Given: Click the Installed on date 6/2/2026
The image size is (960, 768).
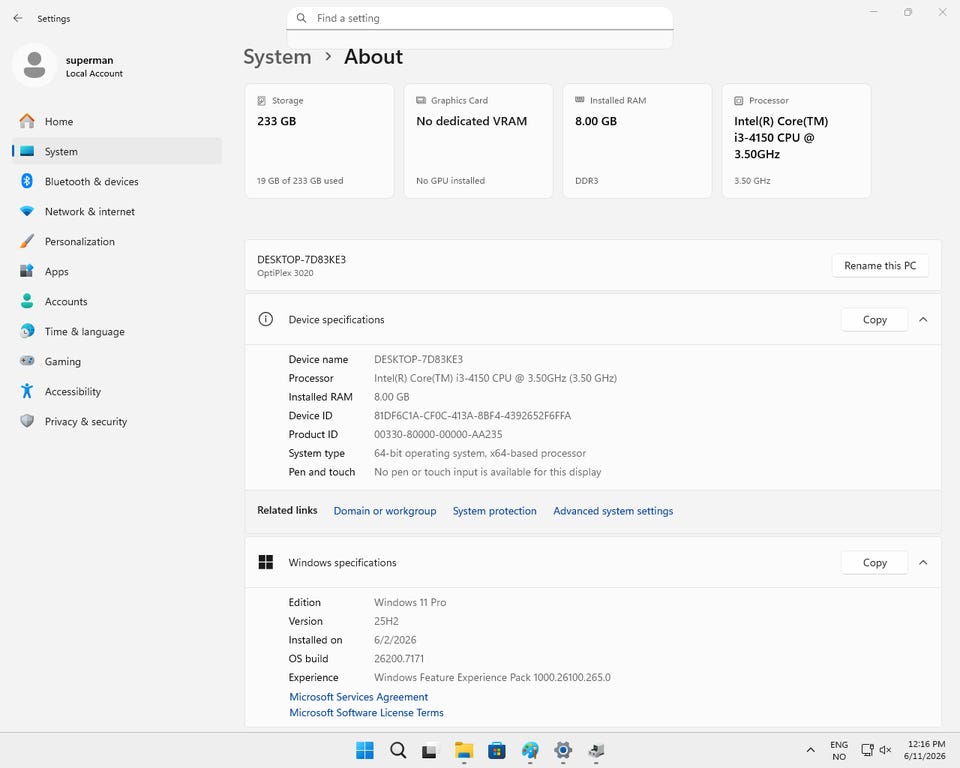Looking at the screenshot, I should coord(395,640).
